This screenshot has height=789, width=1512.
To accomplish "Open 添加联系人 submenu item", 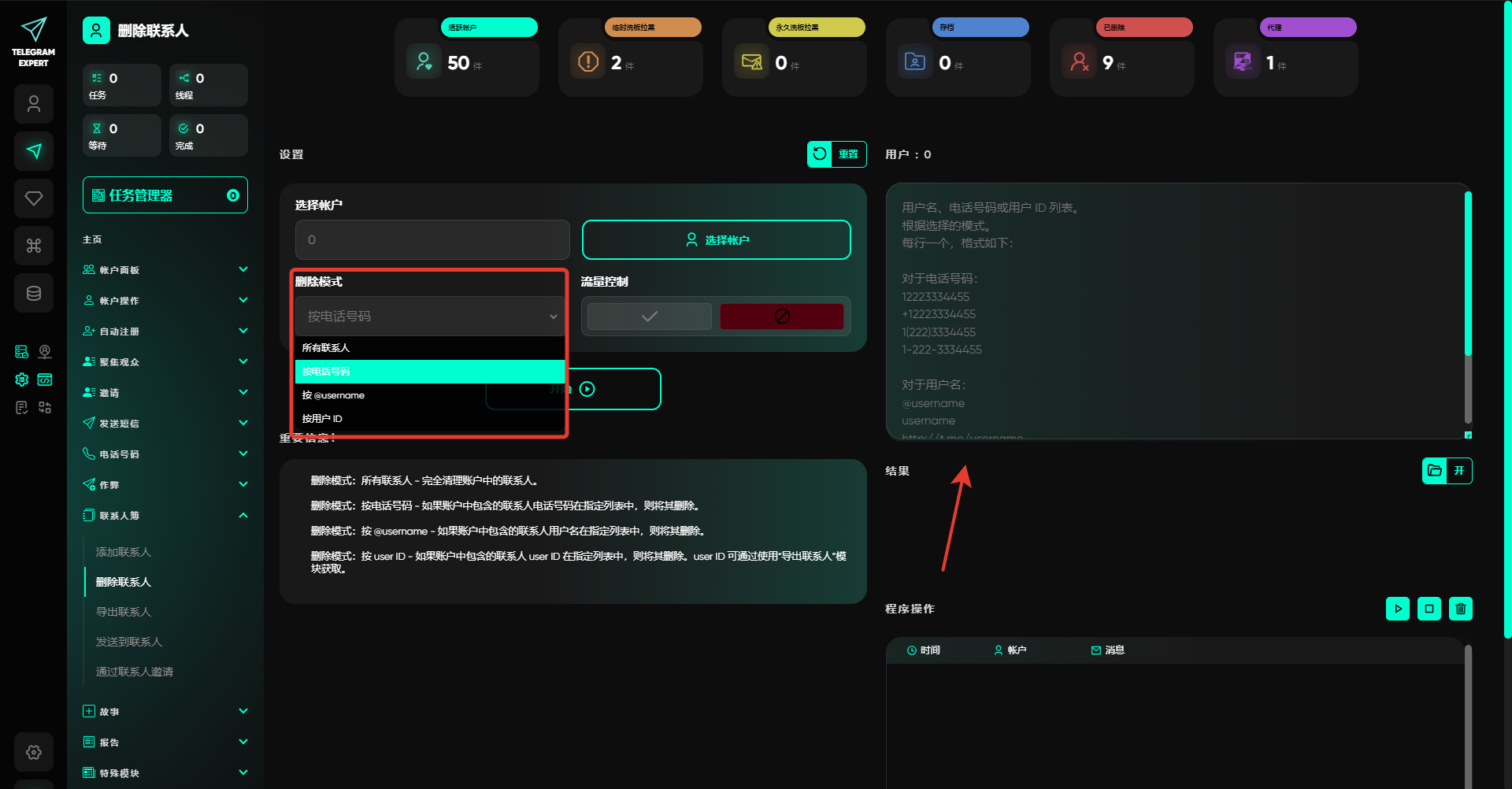I will 124,552.
